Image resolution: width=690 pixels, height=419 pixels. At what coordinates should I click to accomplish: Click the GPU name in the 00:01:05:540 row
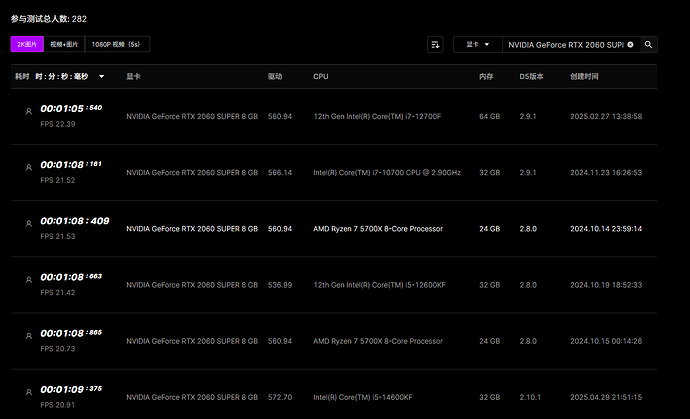coord(192,117)
